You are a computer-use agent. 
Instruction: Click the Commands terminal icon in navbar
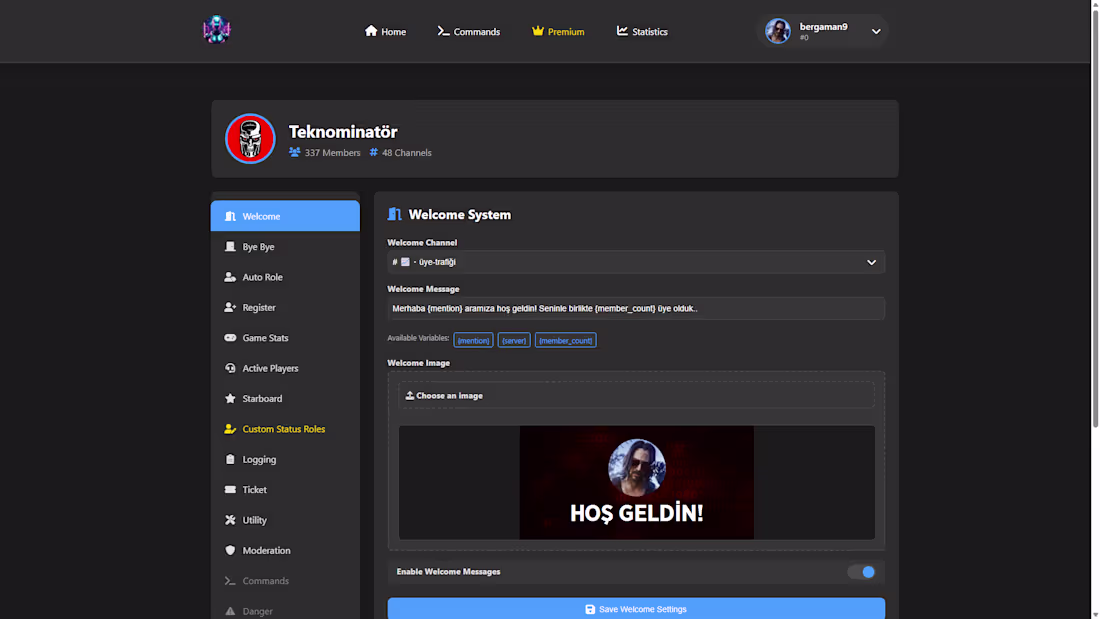(x=443, y=31)
